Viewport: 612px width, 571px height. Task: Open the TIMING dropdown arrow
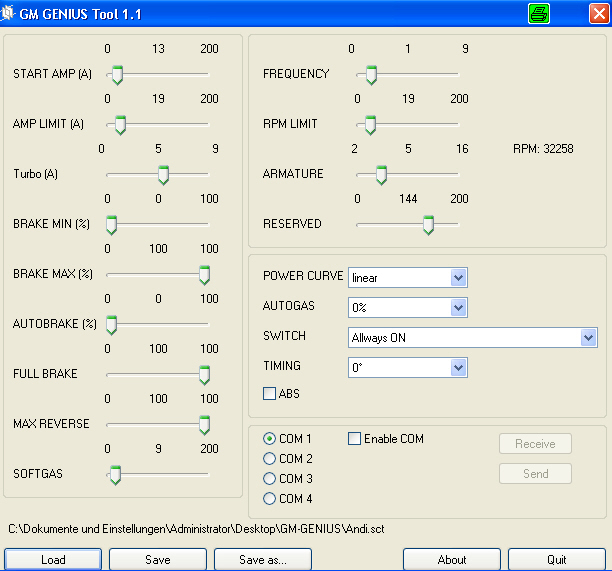point(458,368)
